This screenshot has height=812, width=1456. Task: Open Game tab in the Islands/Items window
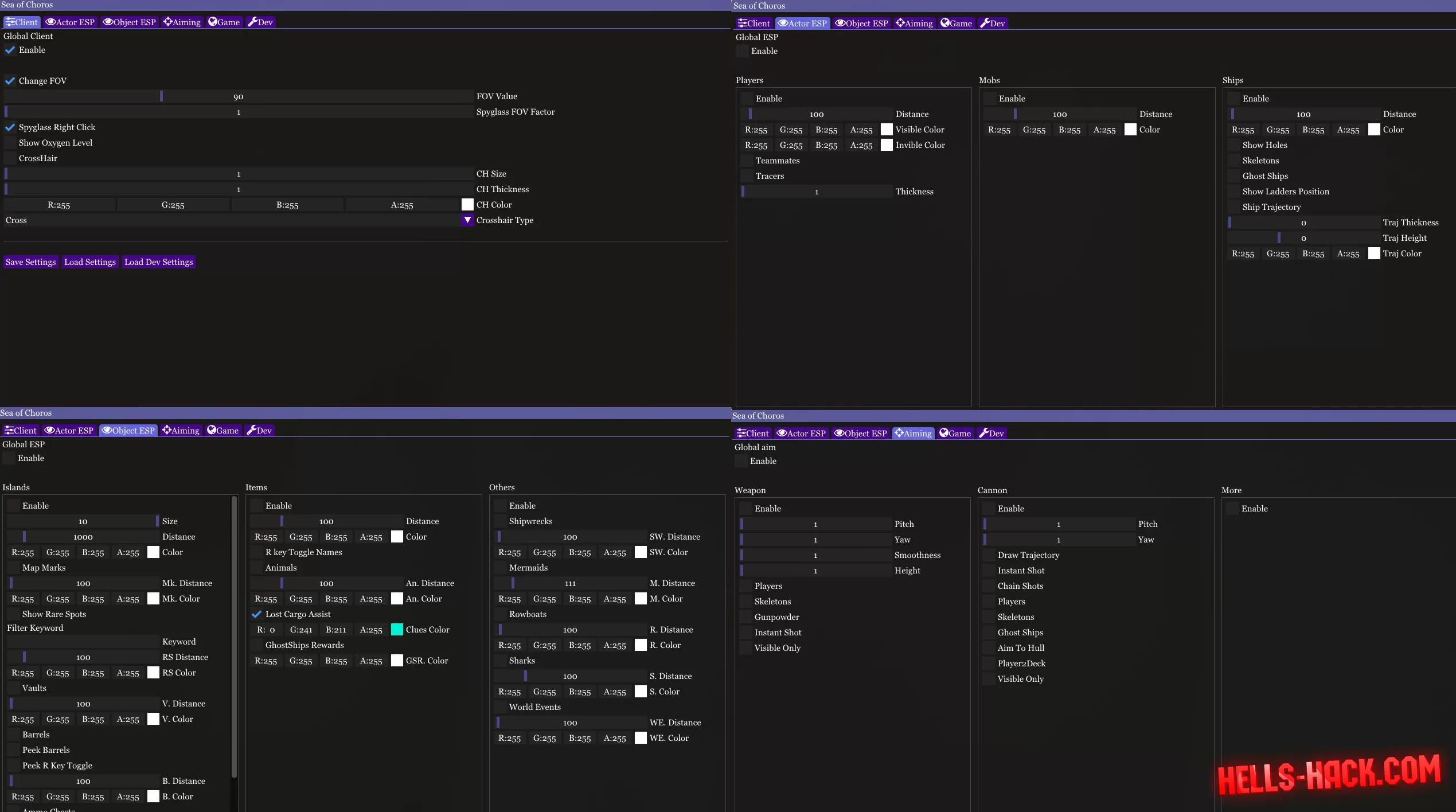coord(223,430)
